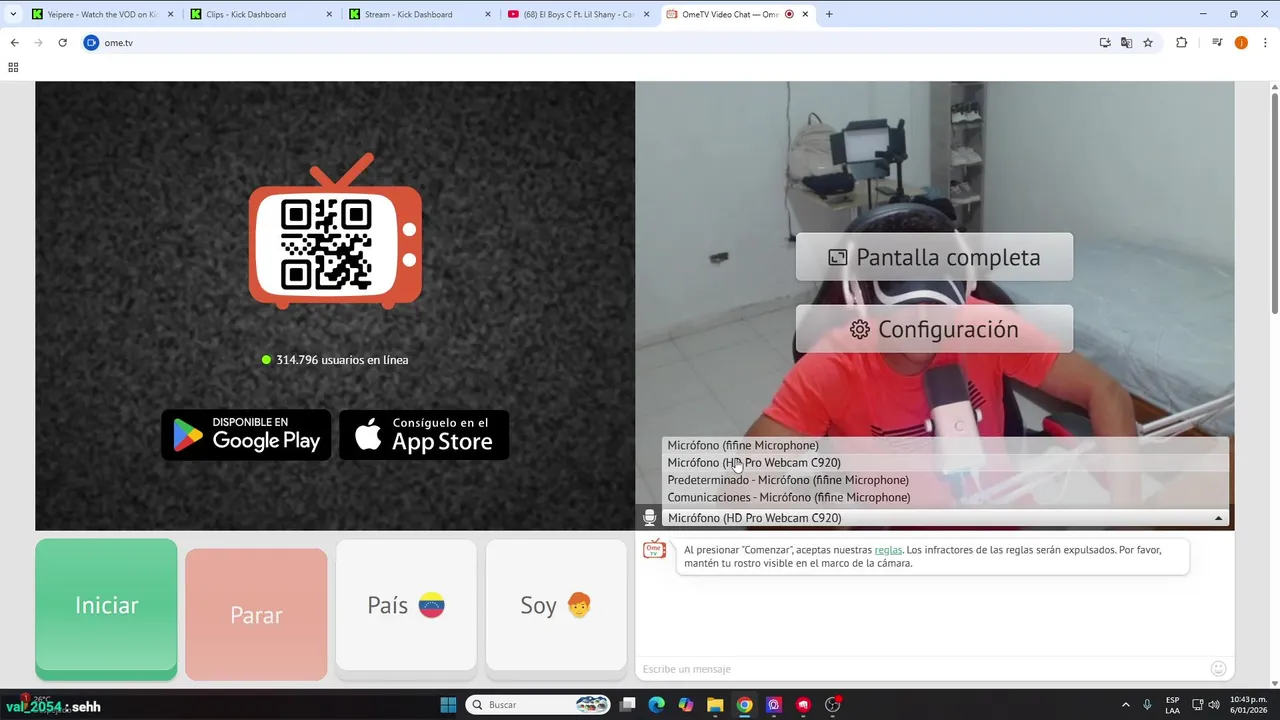Open the Chrome extensions puzzle icon
Screen dimensions: 1280x720
pos(1181,43)
